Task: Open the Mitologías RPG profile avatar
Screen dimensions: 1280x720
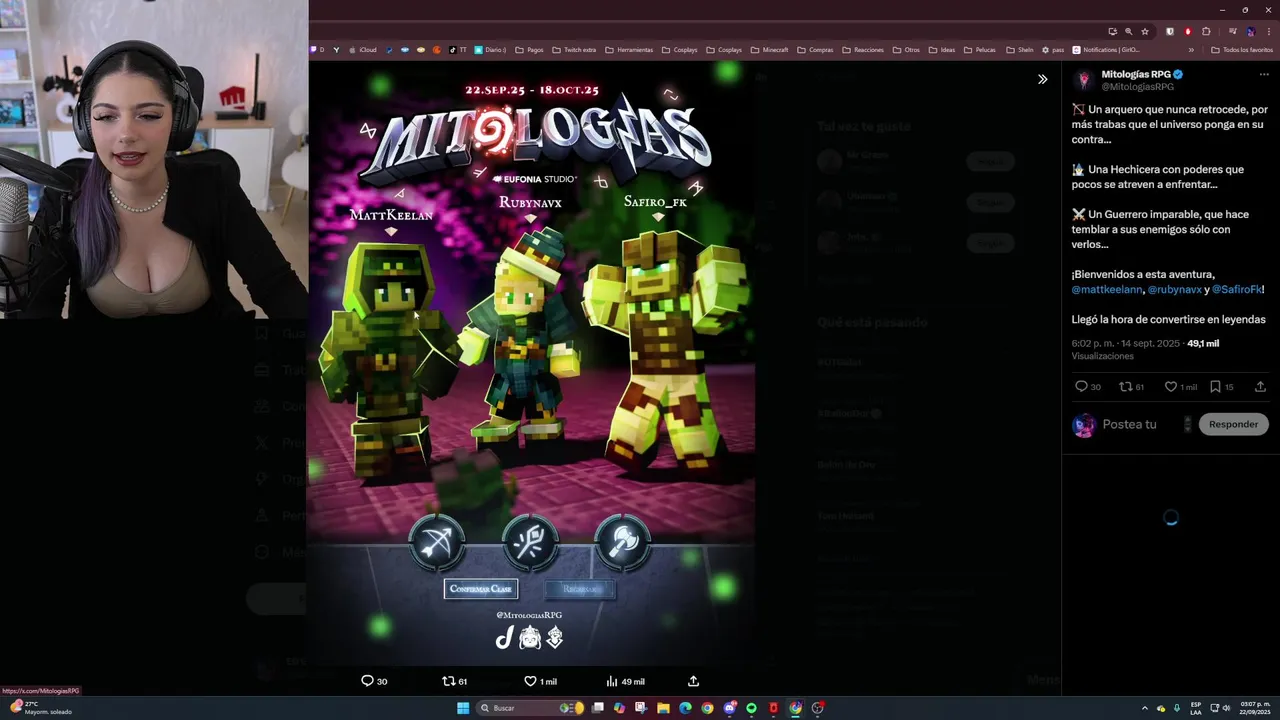Action: (x=1084, y=80)
